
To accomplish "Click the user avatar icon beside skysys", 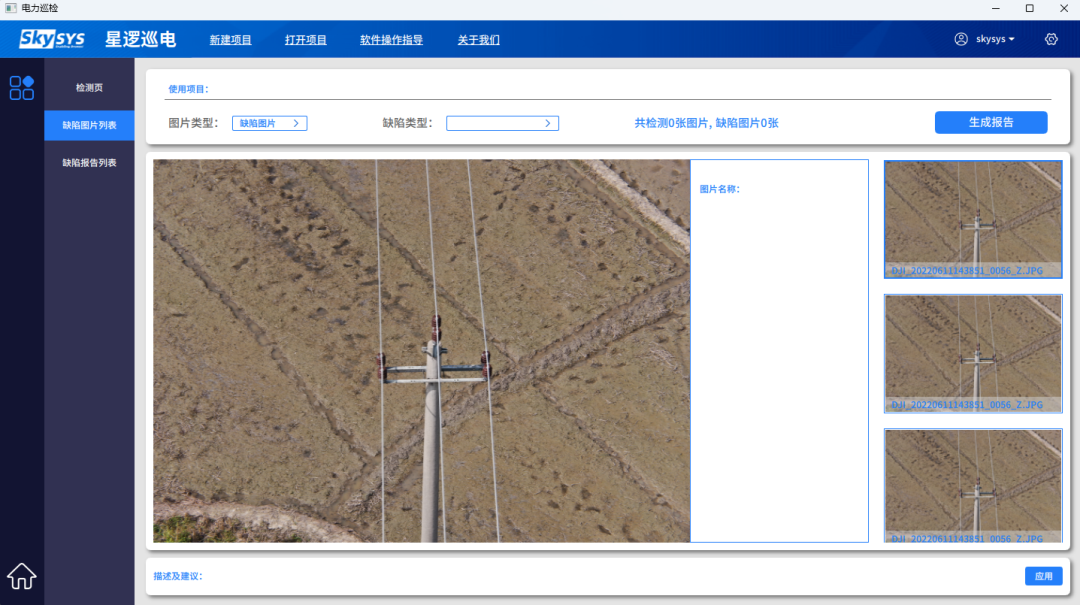I will point(961,39).
